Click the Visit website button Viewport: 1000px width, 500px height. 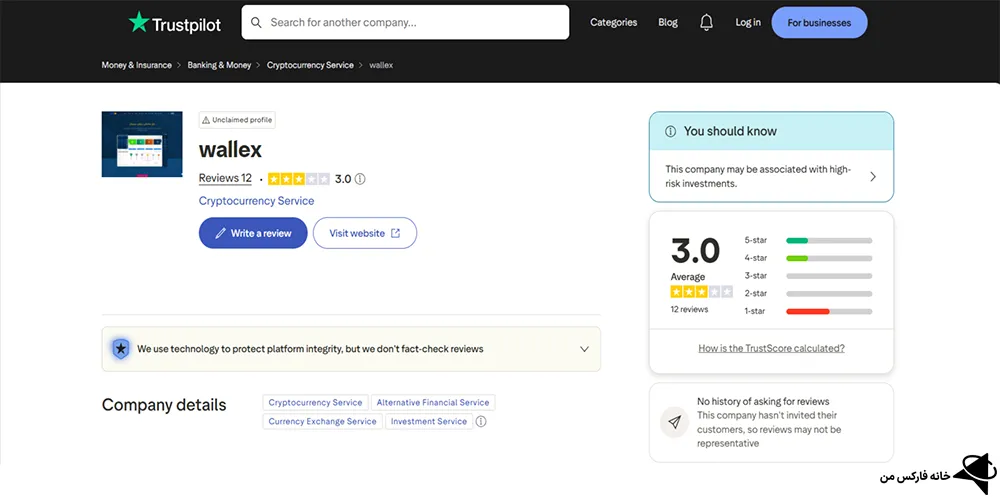(x=365, y=233)
